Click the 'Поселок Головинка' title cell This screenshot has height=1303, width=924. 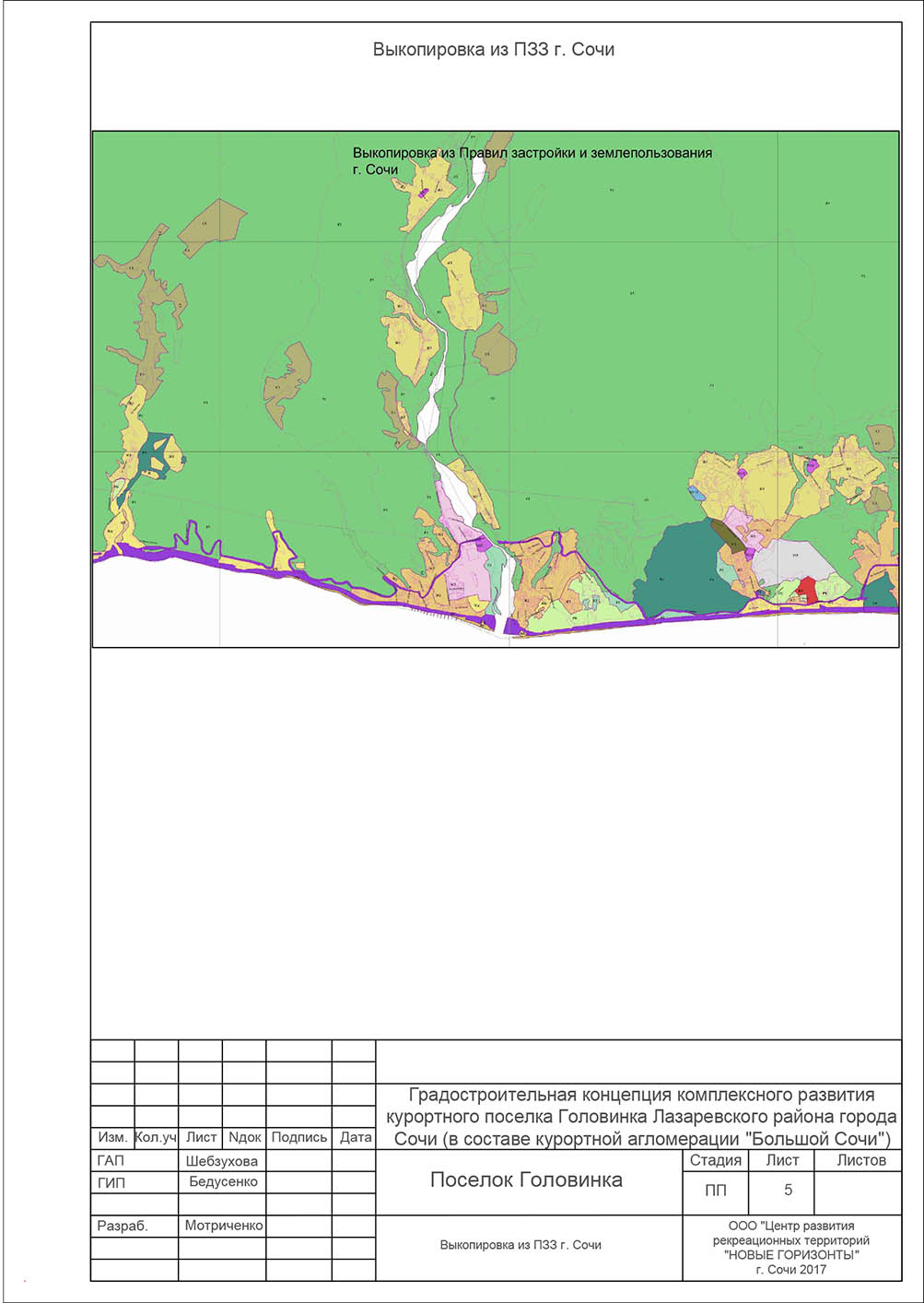click(526, 1180)
